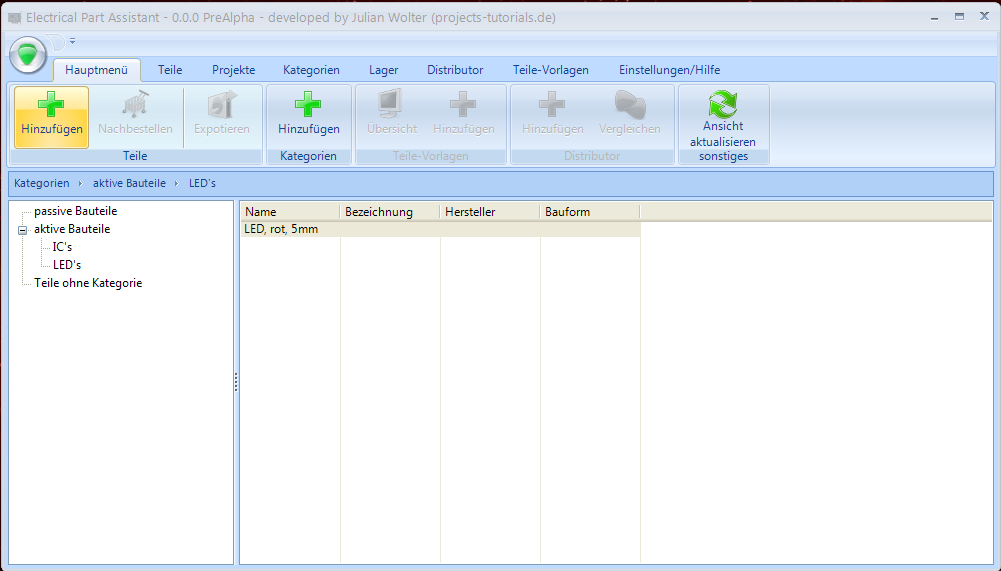This screenshot has width=1001, height=571.
Task: Select the row LED, rot, 5mm
Action: click(440, 229)
